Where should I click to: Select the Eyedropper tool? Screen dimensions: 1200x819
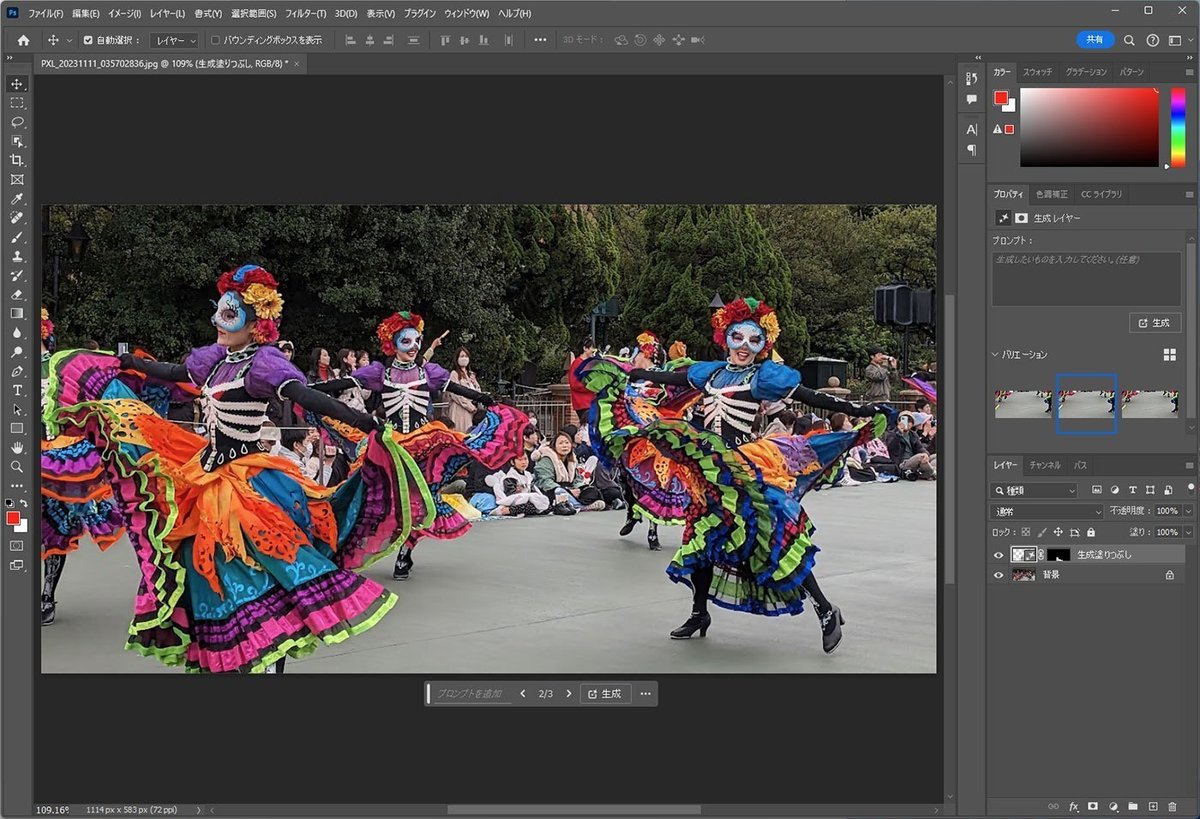pyautogui.click(x=17, y=198)
